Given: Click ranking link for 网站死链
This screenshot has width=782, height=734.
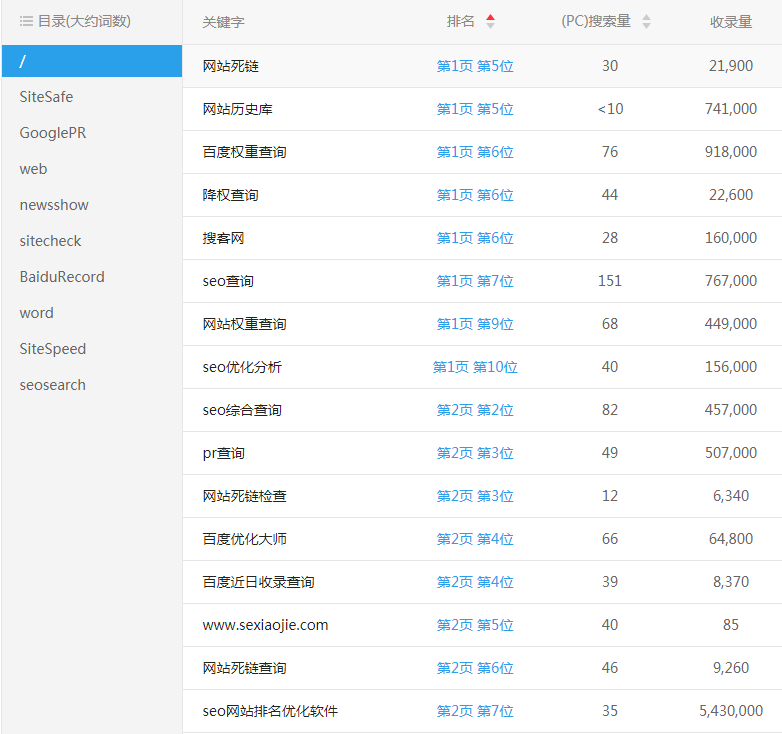Looking at the screenshot, I should tap(475, 66).
